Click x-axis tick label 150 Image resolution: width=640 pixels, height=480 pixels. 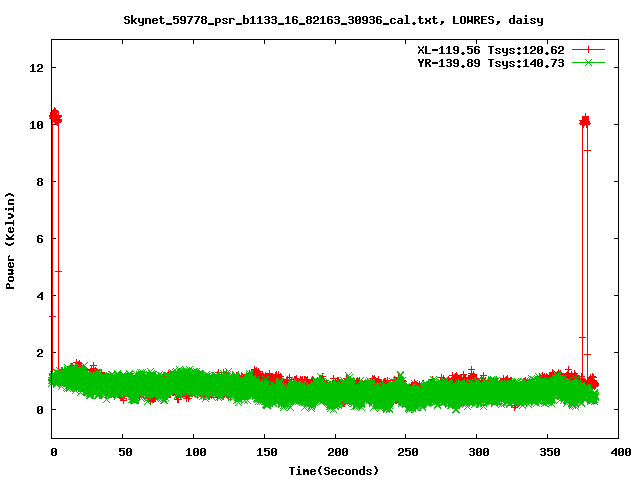tap(267, 452)
